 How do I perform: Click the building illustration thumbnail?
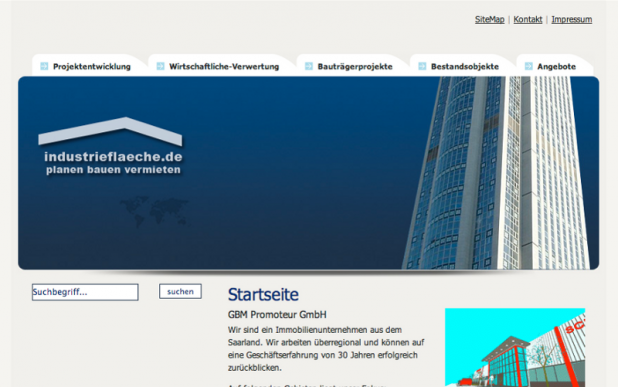(515, 347)
